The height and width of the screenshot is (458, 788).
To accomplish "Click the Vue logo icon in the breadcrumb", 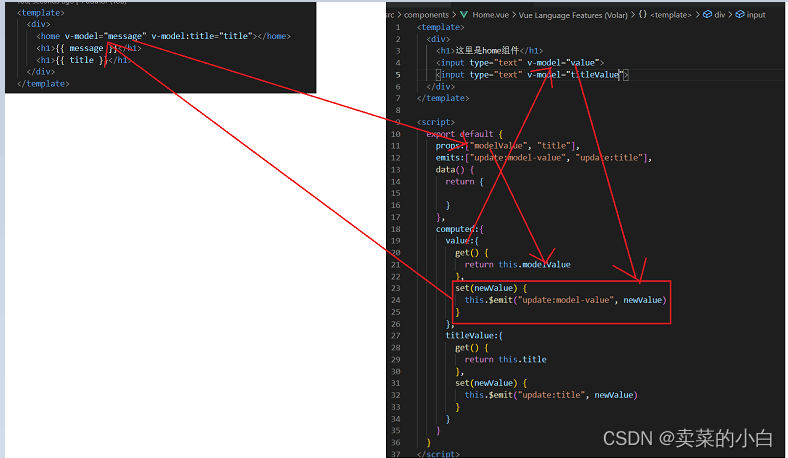I will pyautogui.click(x=465, y=15).
